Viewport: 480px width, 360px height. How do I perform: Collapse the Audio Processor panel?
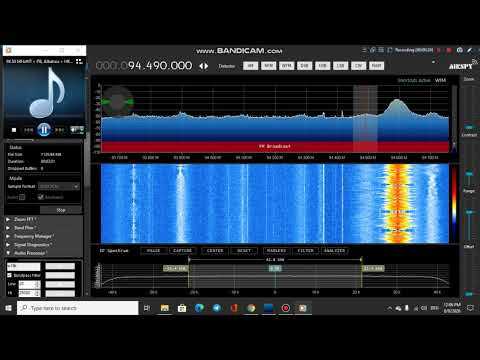(8, 253)
